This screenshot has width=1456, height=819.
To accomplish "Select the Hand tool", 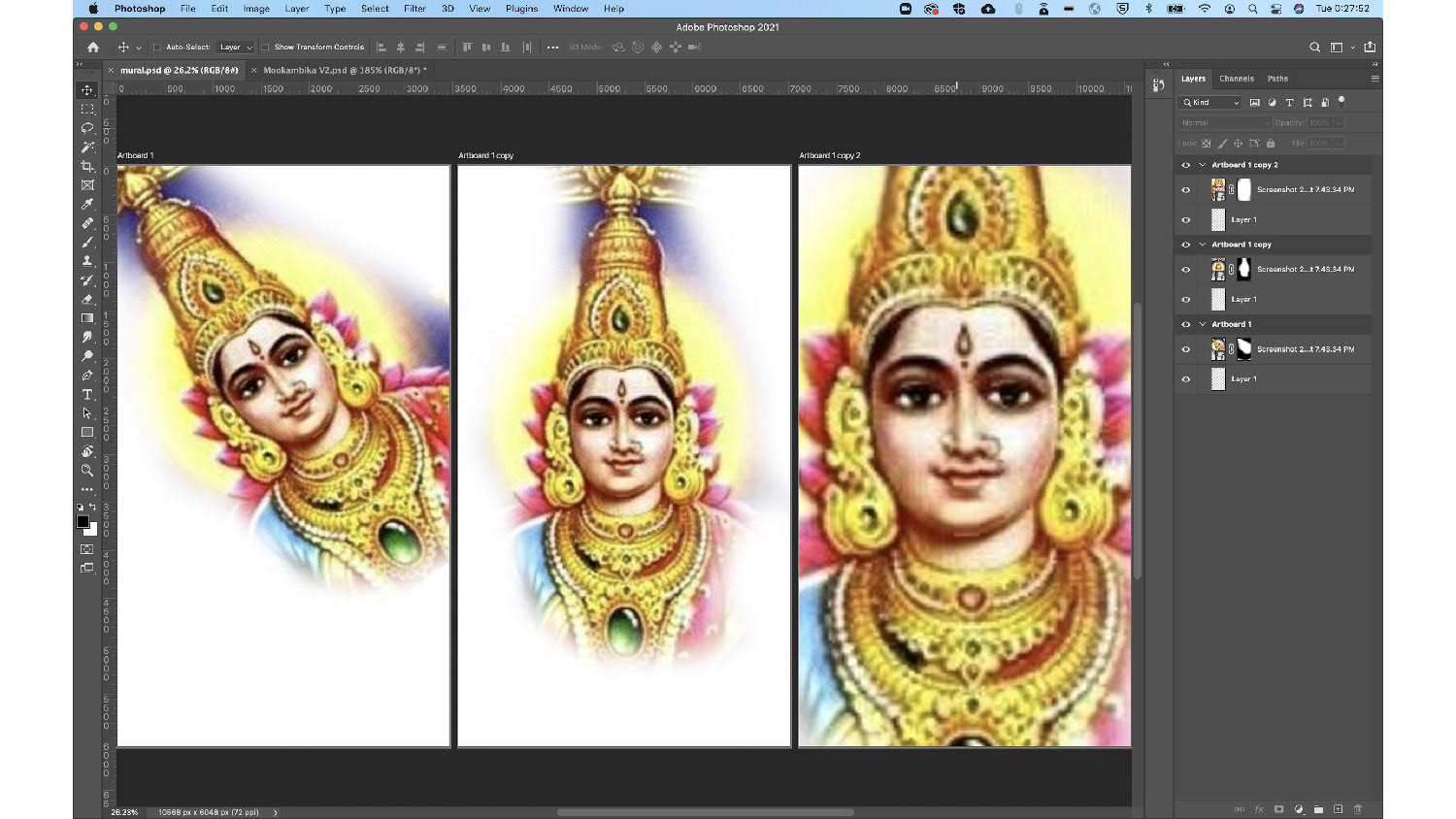I will [x=87, y=451].
